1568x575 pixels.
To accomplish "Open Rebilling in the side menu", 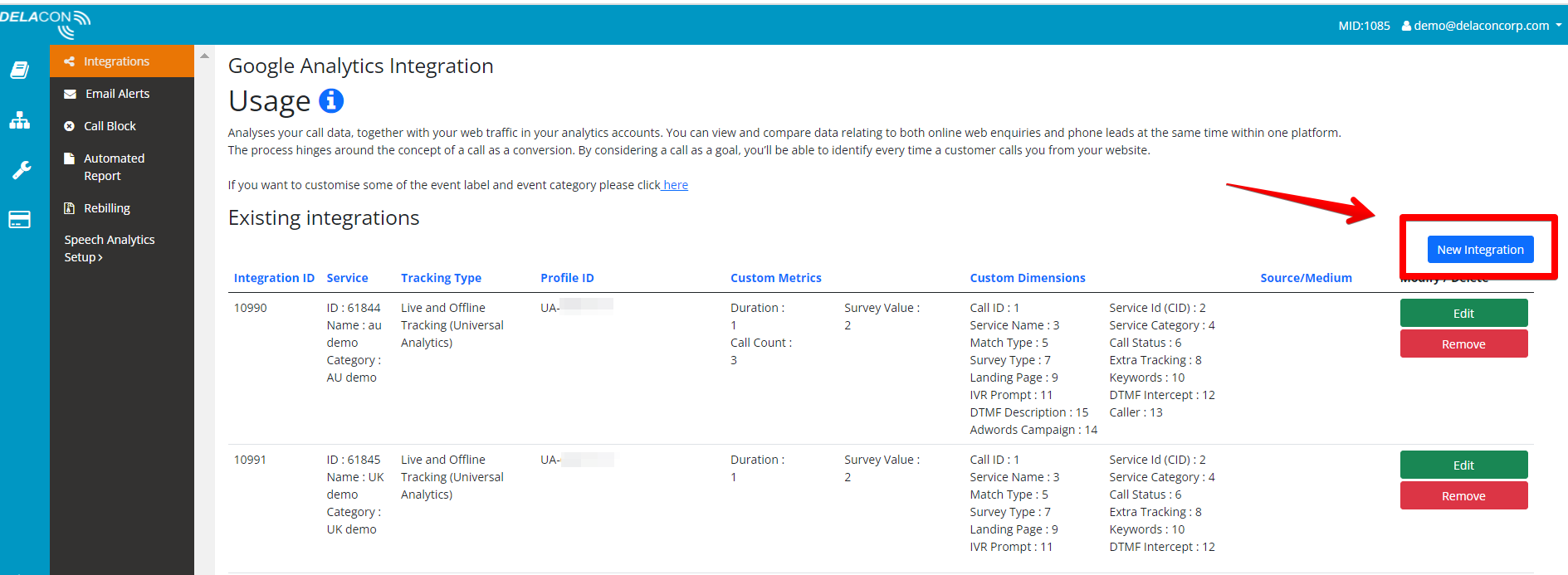I will click(x=122, y=208).
